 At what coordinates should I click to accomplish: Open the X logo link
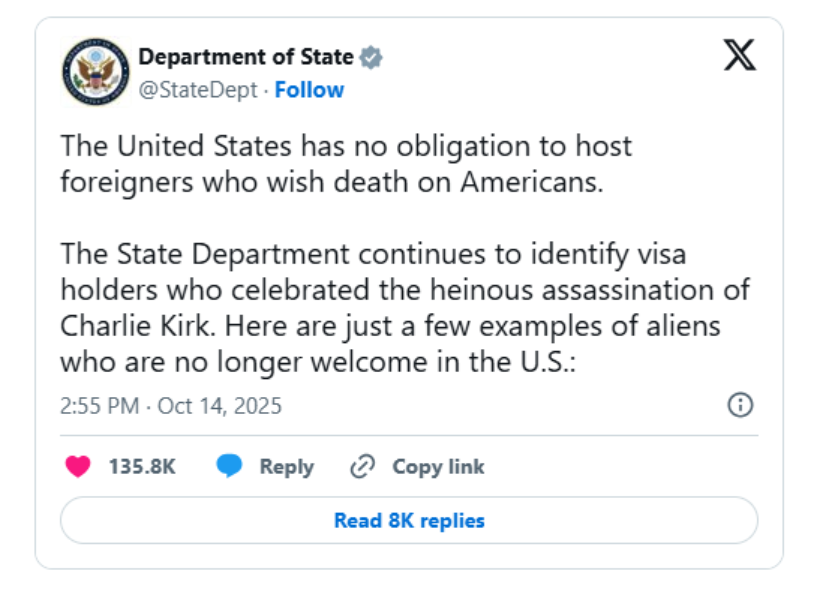(739, 57)
